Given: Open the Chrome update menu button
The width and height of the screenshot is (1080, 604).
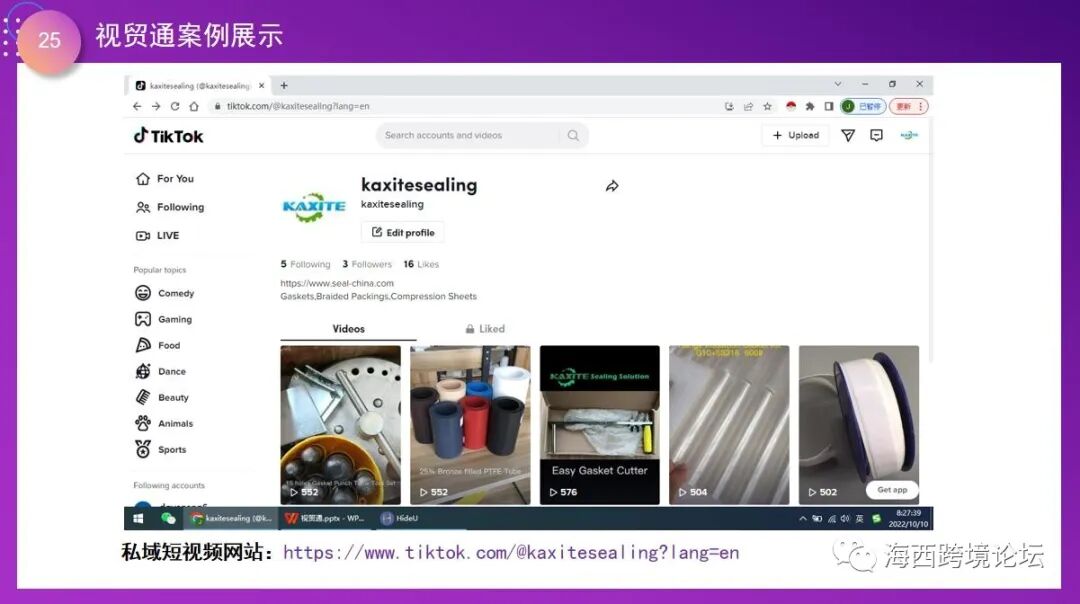Looking at the screenshot, I should pyautogui.click(x=908, y=106).
